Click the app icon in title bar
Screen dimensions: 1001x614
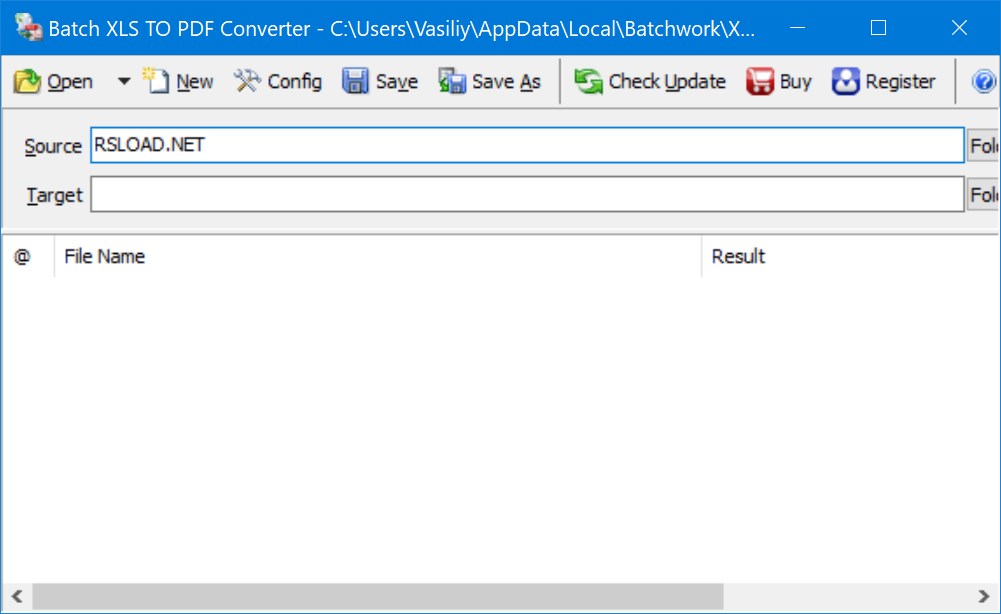click(x=29, y=27)
